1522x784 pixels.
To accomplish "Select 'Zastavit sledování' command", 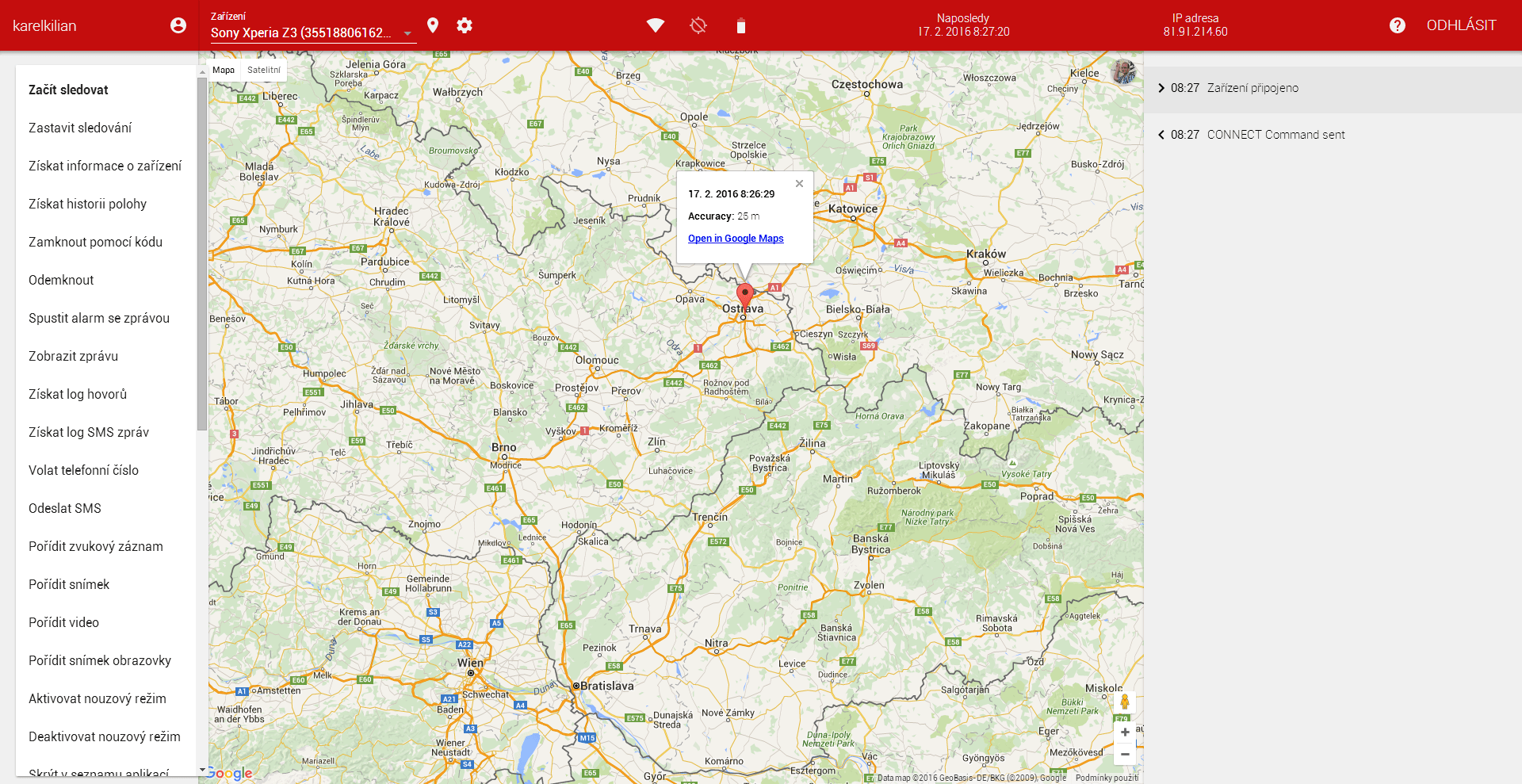I will pyautogui.click(x=106, y=128).
